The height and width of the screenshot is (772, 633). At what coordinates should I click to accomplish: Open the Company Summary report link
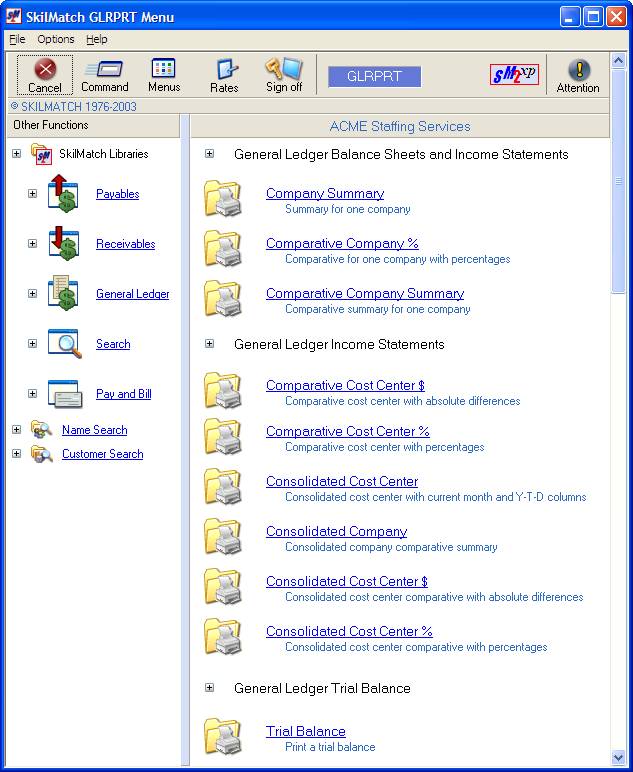(325, 193)
